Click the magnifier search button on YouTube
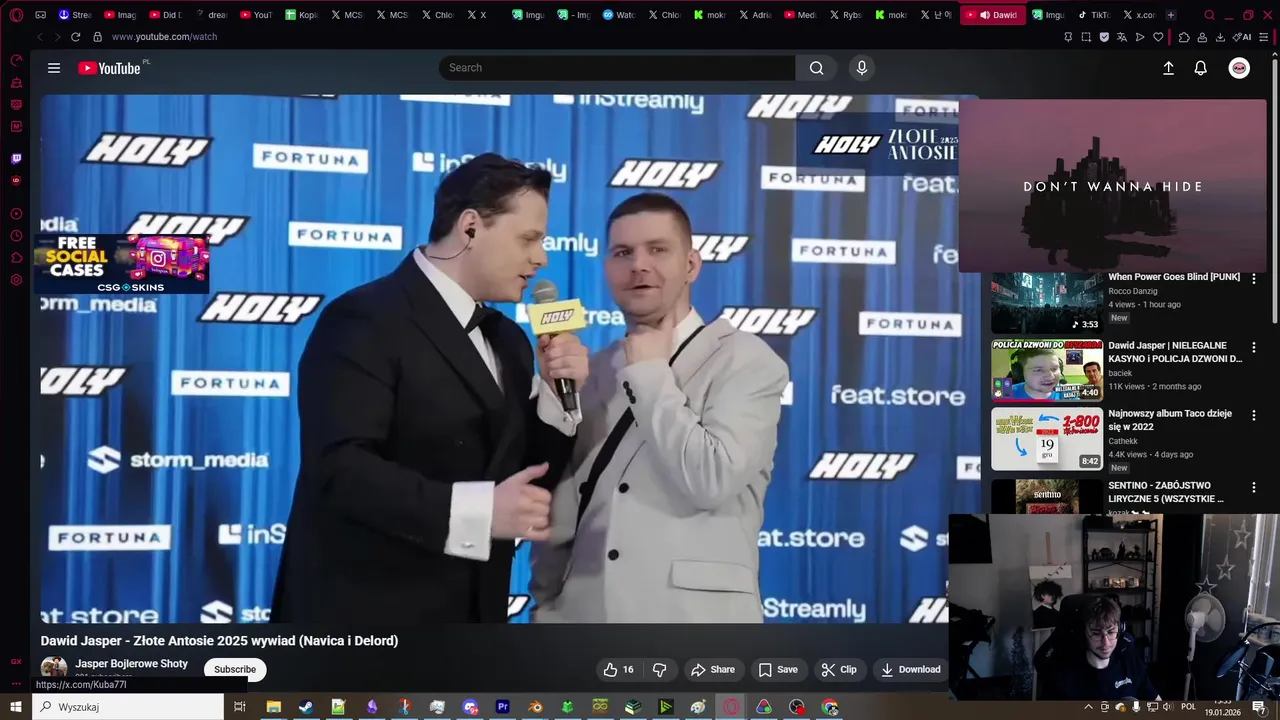Screen dimensions: 1280x720 pos(817,68)
